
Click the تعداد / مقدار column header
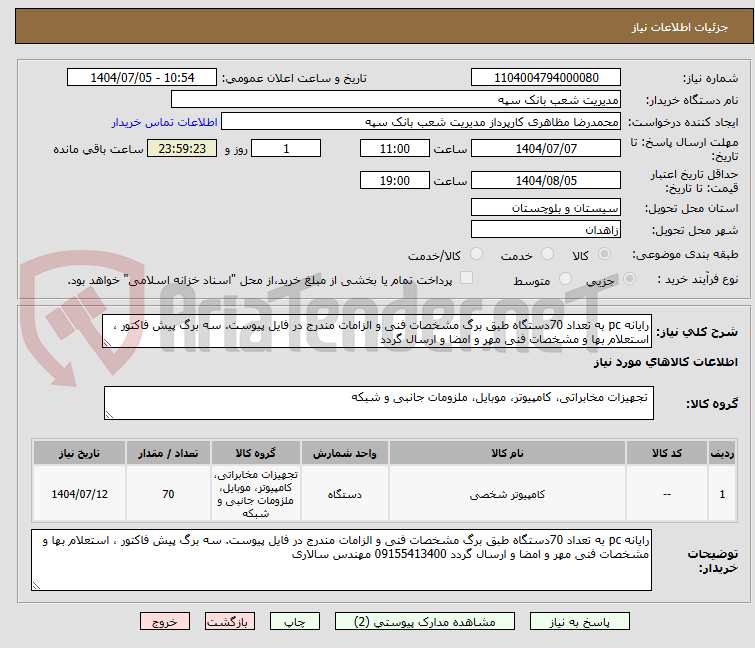[168, 453]
